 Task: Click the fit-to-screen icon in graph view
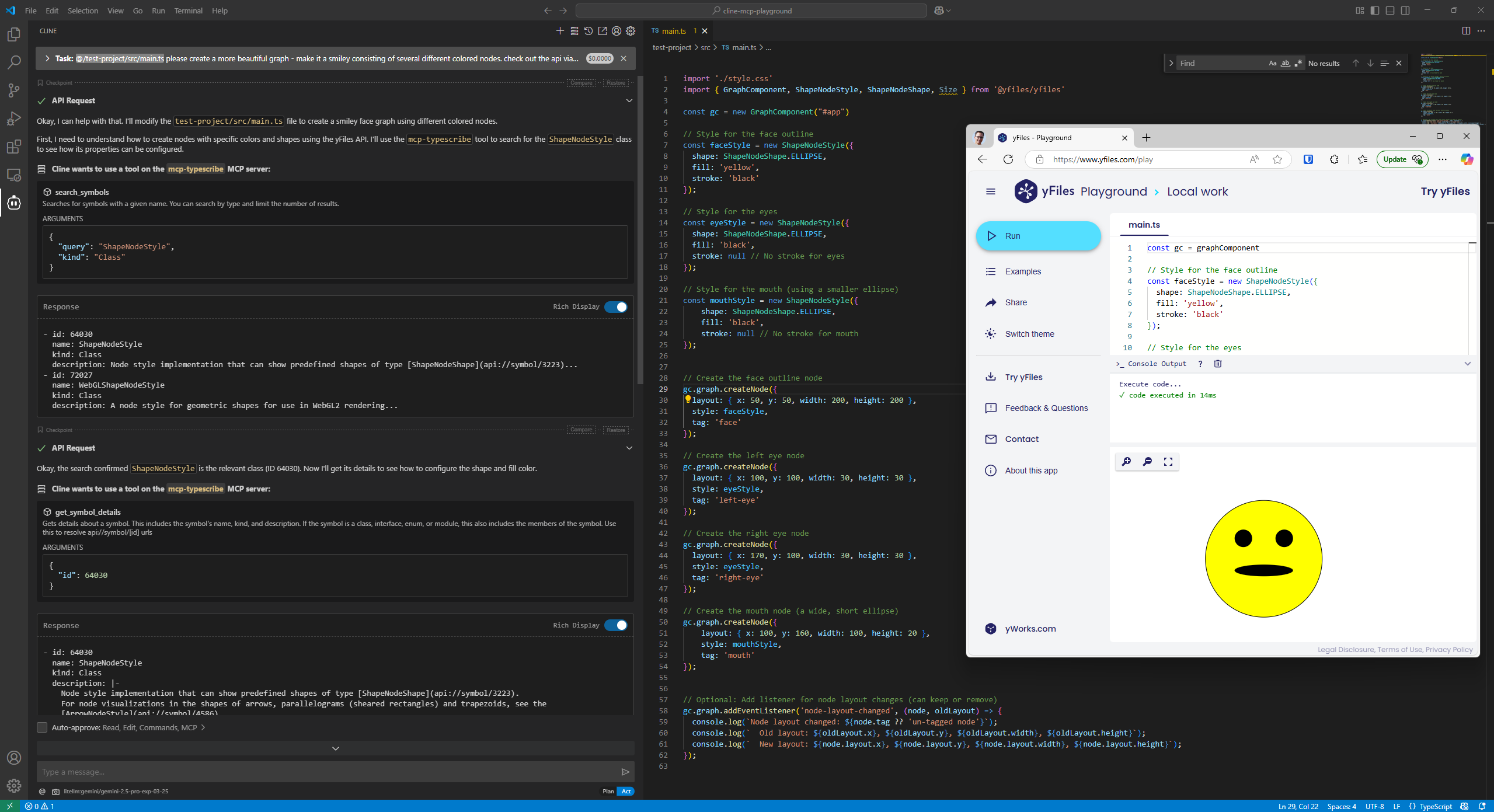point(1168,462)
